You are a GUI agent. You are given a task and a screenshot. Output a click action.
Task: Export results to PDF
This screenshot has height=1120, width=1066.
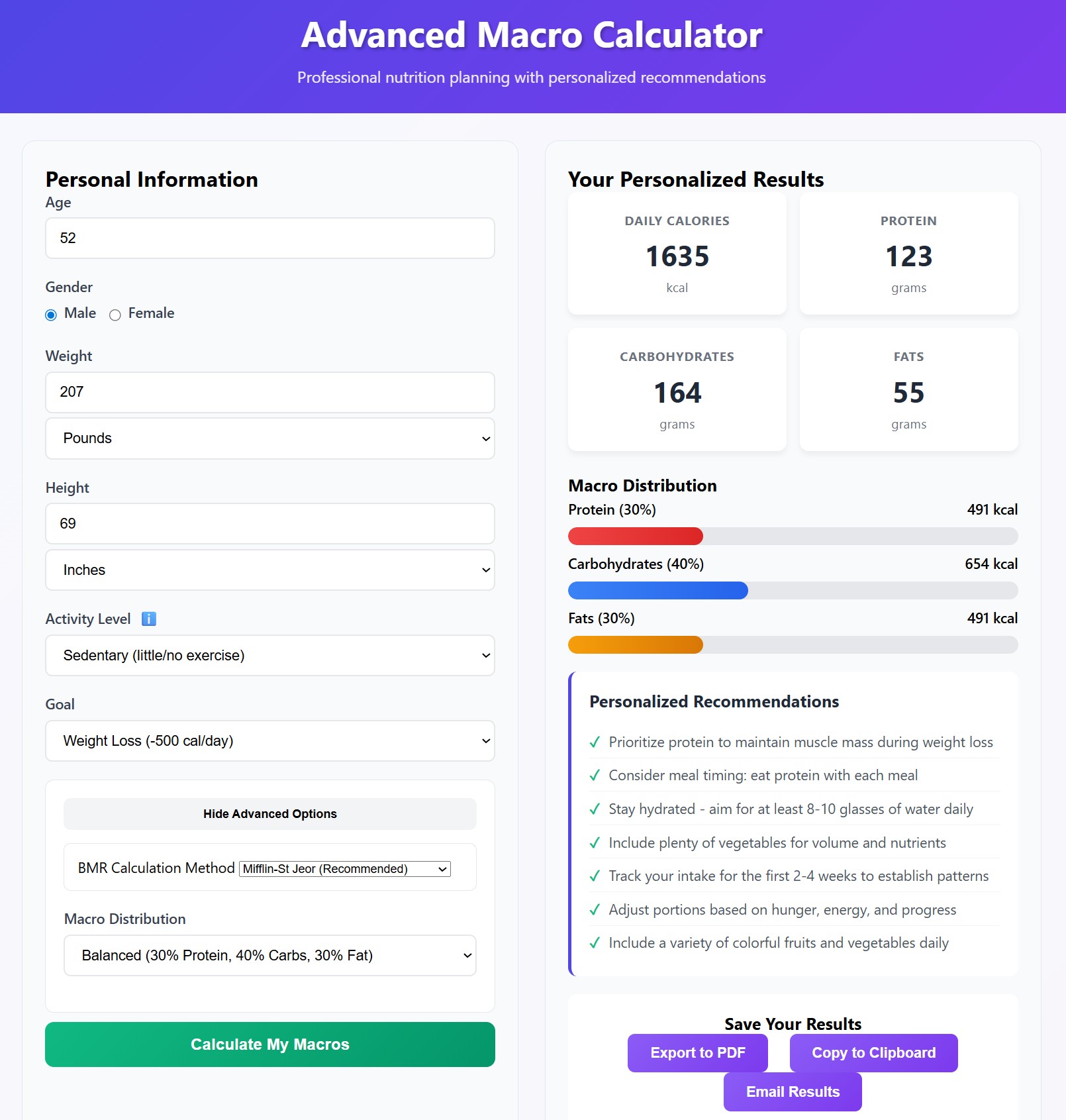[x=697, y=1052]
